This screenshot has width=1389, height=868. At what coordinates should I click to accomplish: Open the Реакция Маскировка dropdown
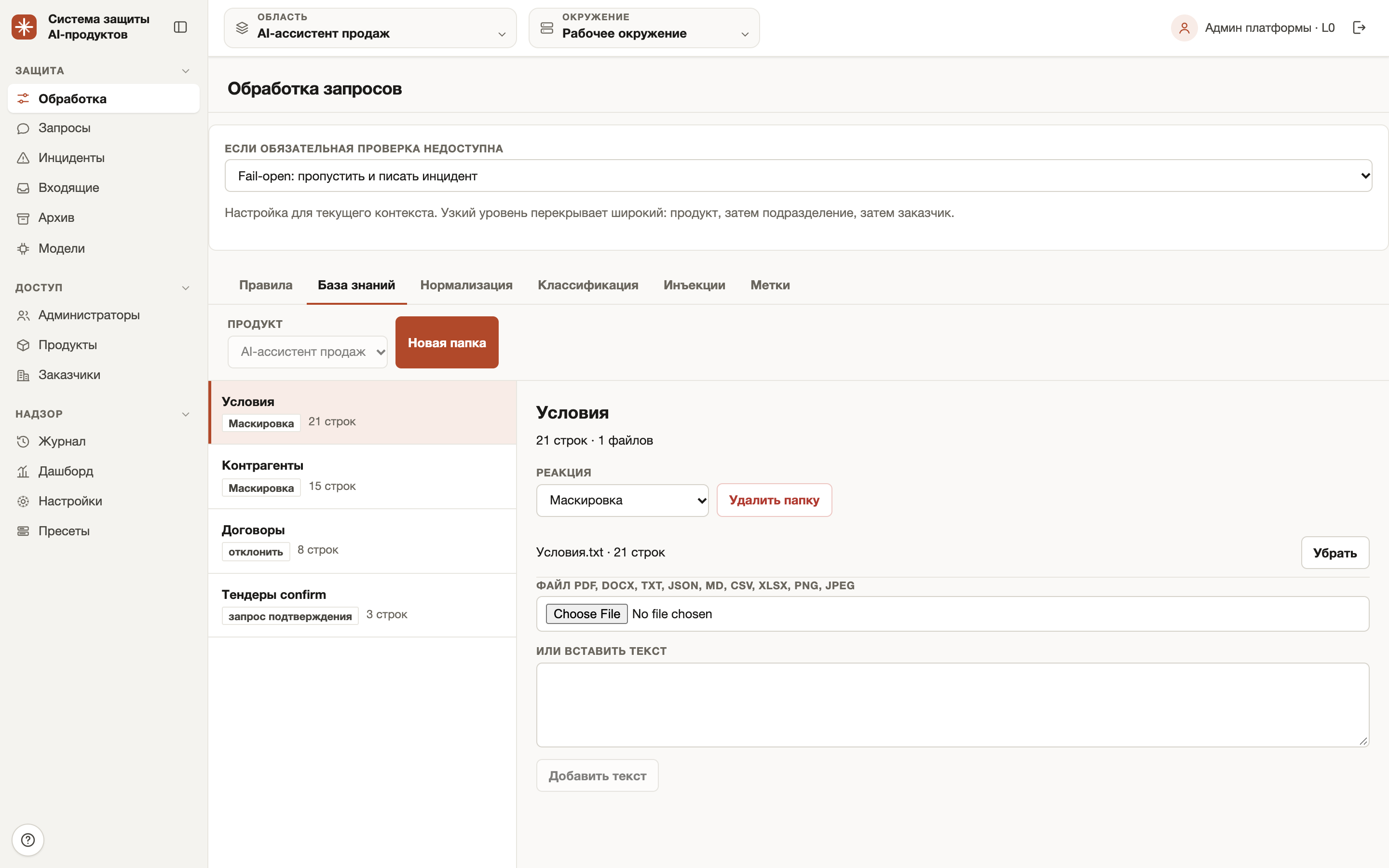(622, 500)
